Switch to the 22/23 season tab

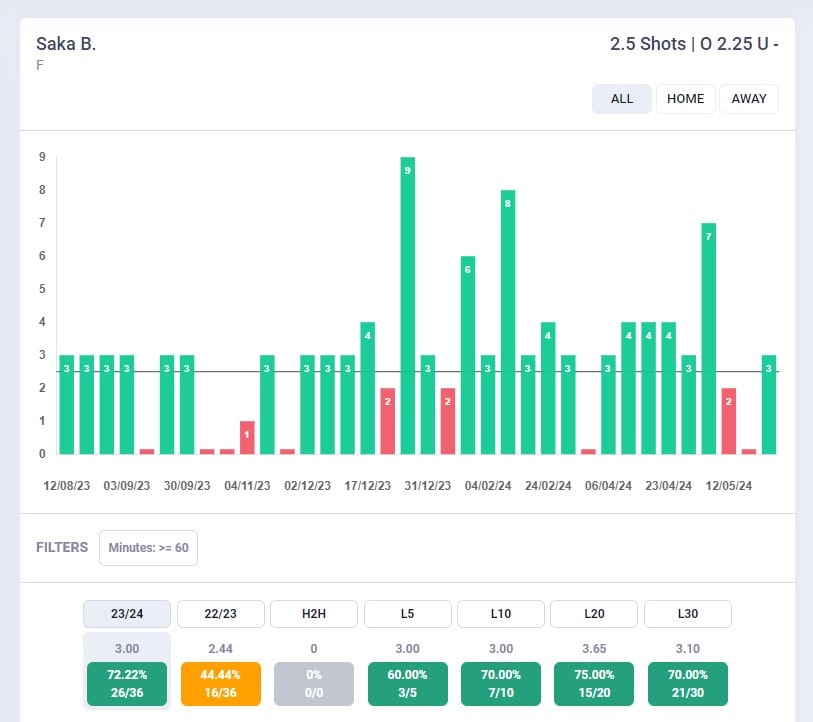[220, 614]
